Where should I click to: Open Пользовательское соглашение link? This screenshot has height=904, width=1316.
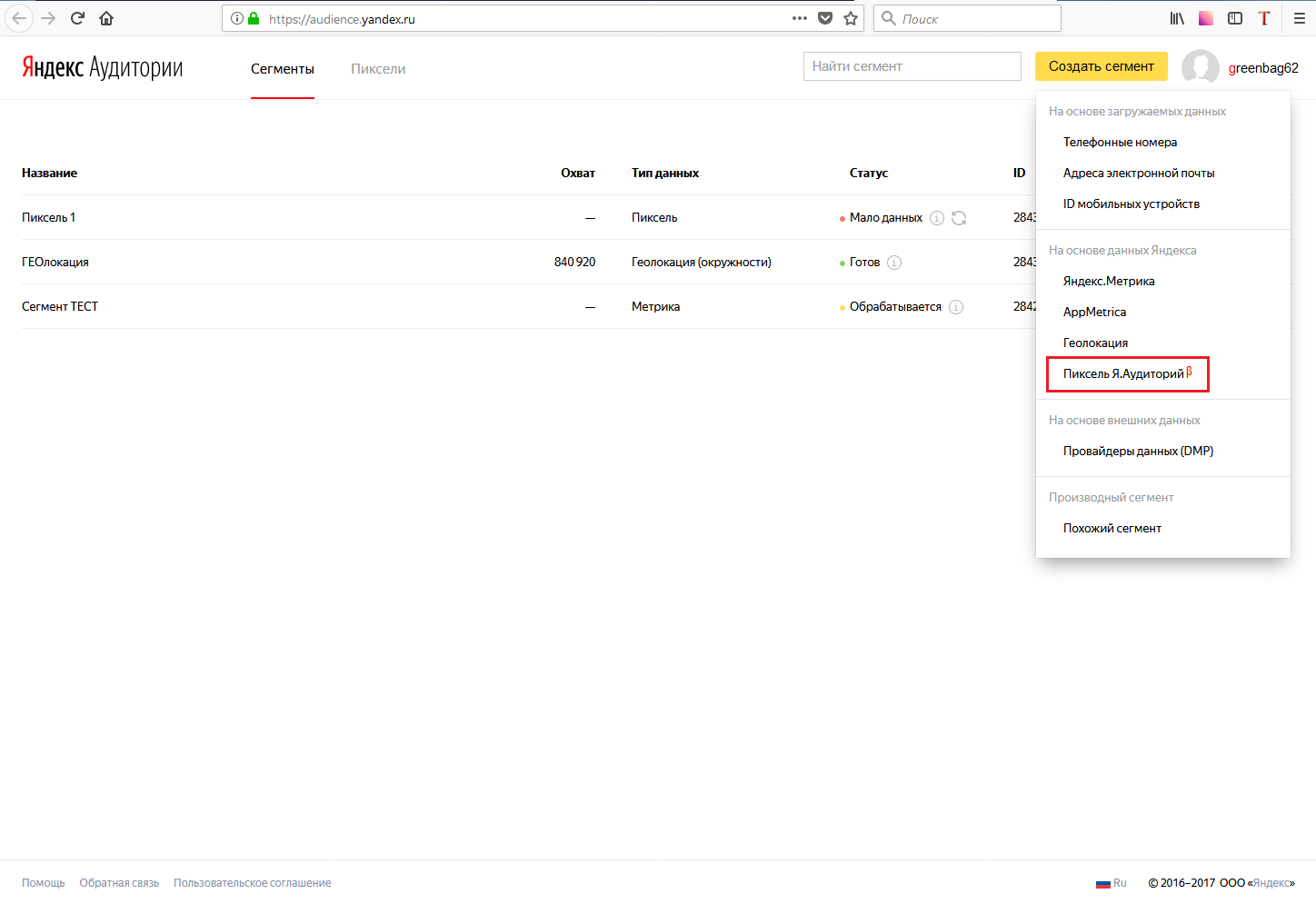pos(253,883)
